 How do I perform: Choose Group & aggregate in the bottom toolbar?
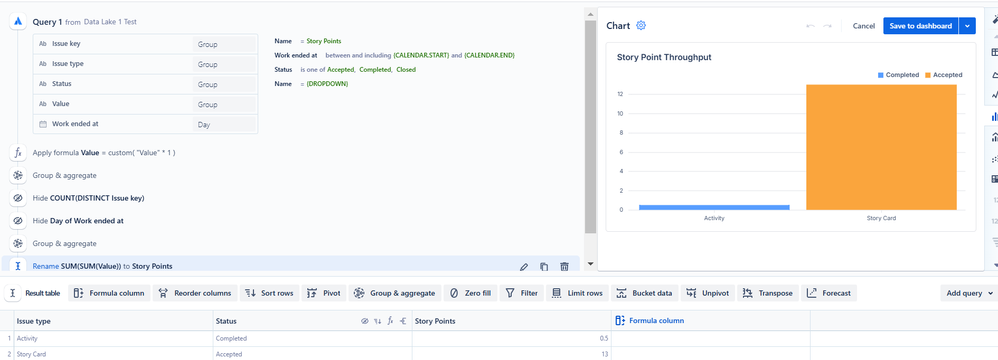point(395,293)
